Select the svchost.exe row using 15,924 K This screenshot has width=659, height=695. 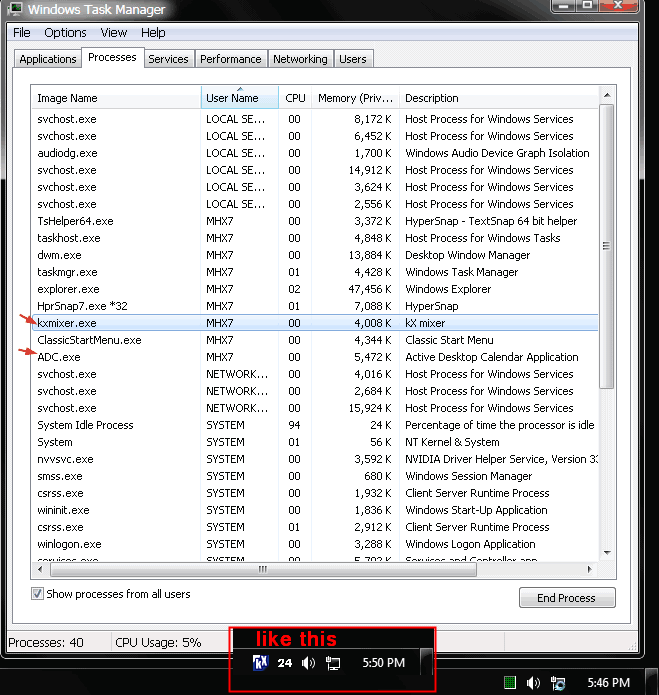click(x=315, y=408)
